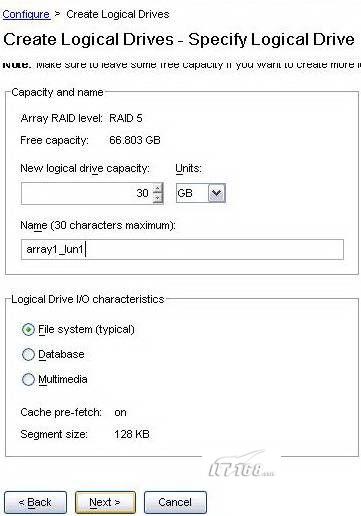Decrease capacity with the spinner down arrow
The width and height of the screenshot is (361, 516).
[158, 199]
